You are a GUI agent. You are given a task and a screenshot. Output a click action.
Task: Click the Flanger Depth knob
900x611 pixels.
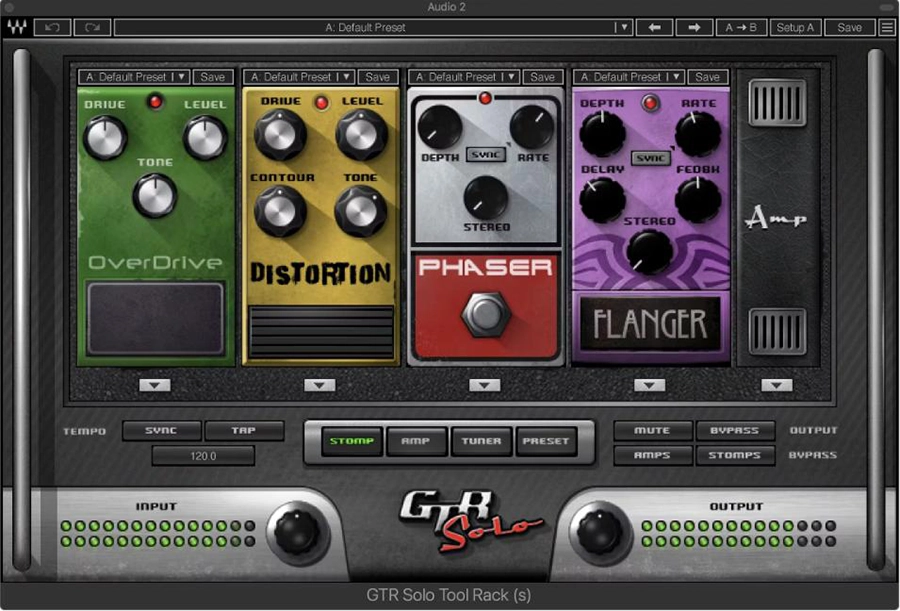point(602,134)
